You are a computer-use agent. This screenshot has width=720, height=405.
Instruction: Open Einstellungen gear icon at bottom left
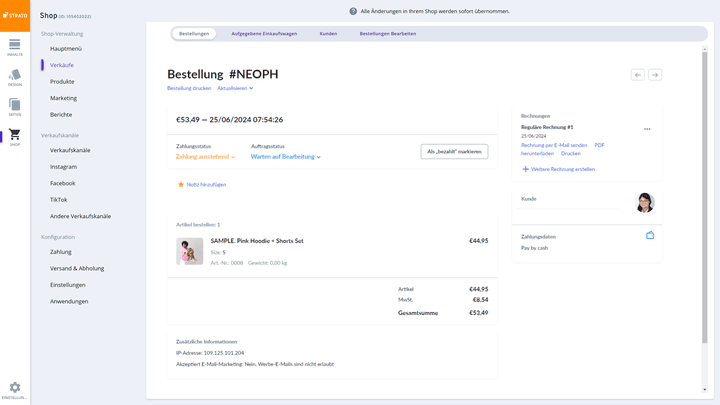click(14, 389)
